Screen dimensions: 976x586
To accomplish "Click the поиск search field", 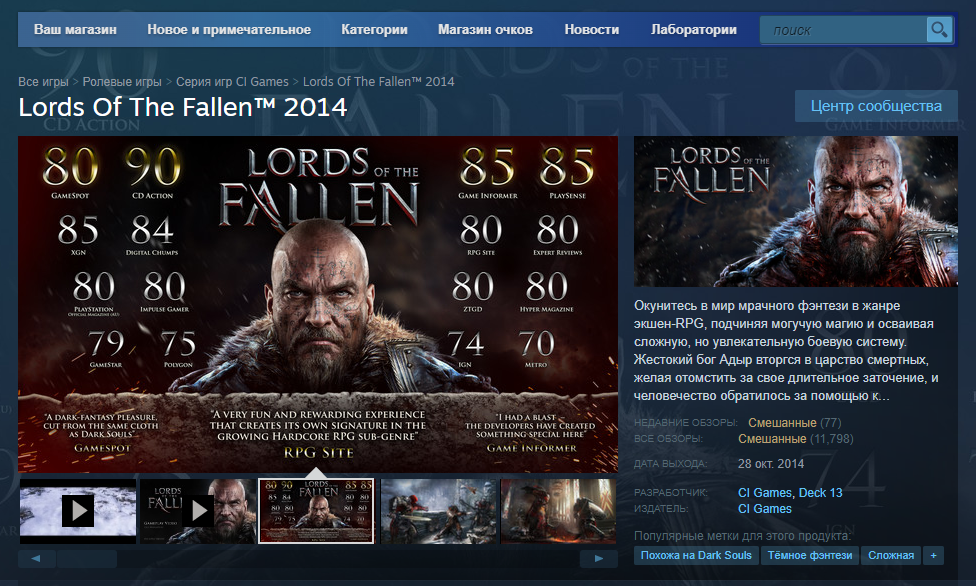I will (843, 30).
